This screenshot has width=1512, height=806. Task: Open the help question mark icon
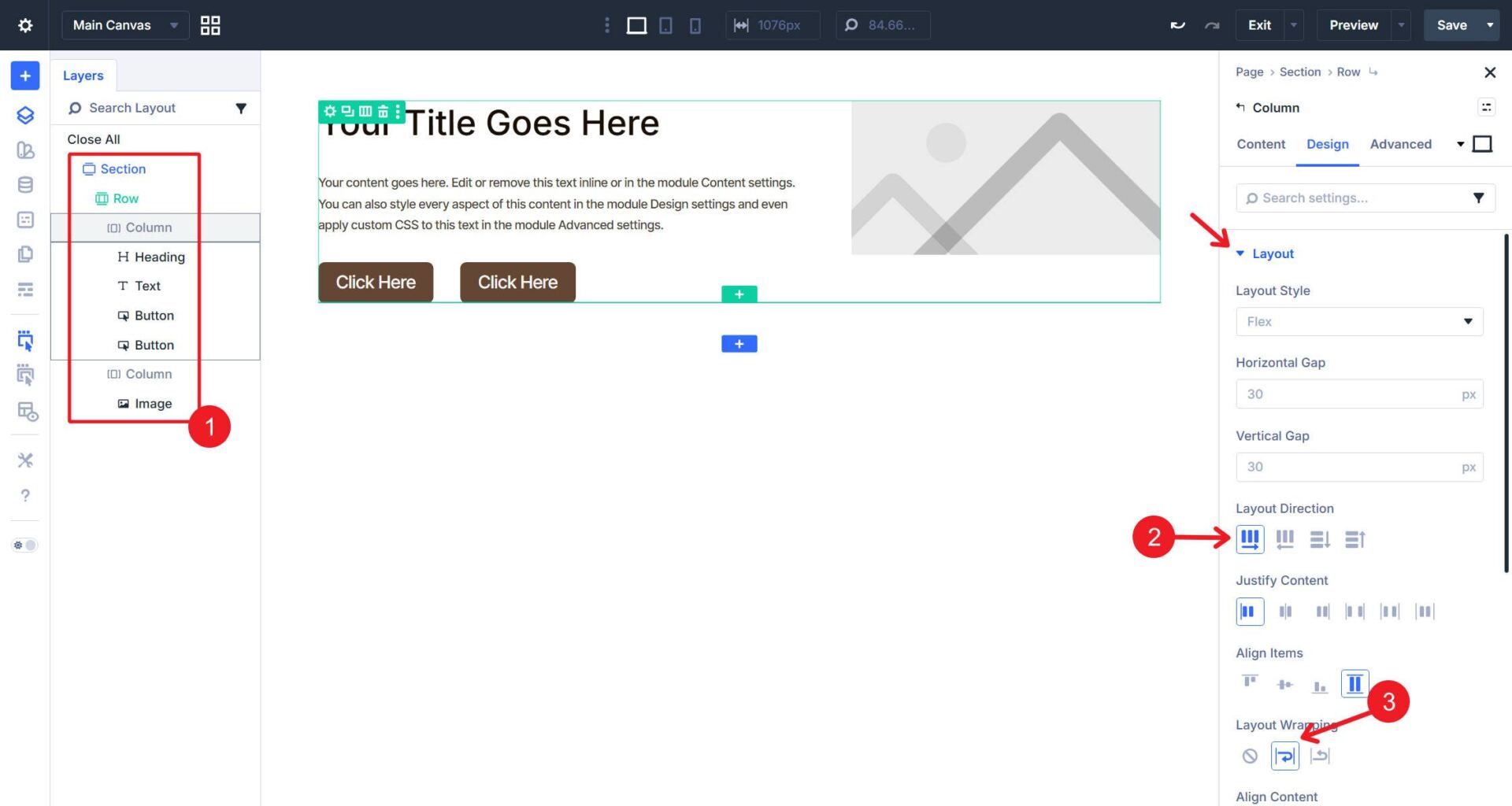[x=25, y=495]
